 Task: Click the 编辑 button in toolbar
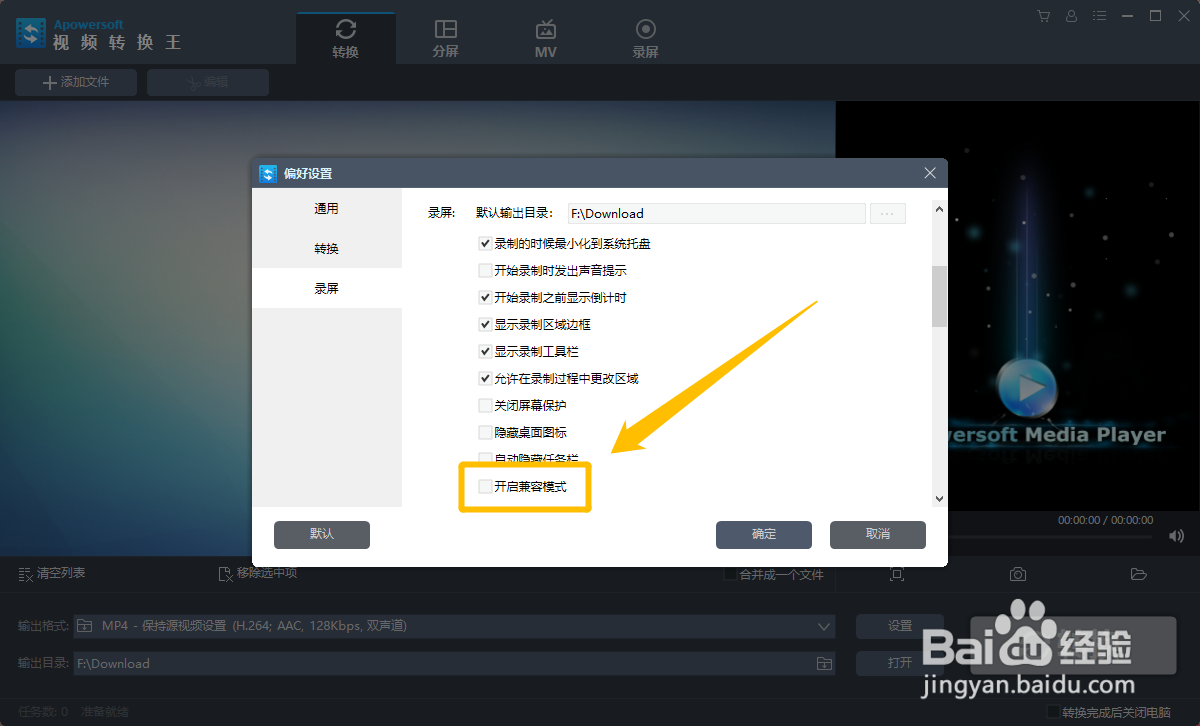click(208, 82)
